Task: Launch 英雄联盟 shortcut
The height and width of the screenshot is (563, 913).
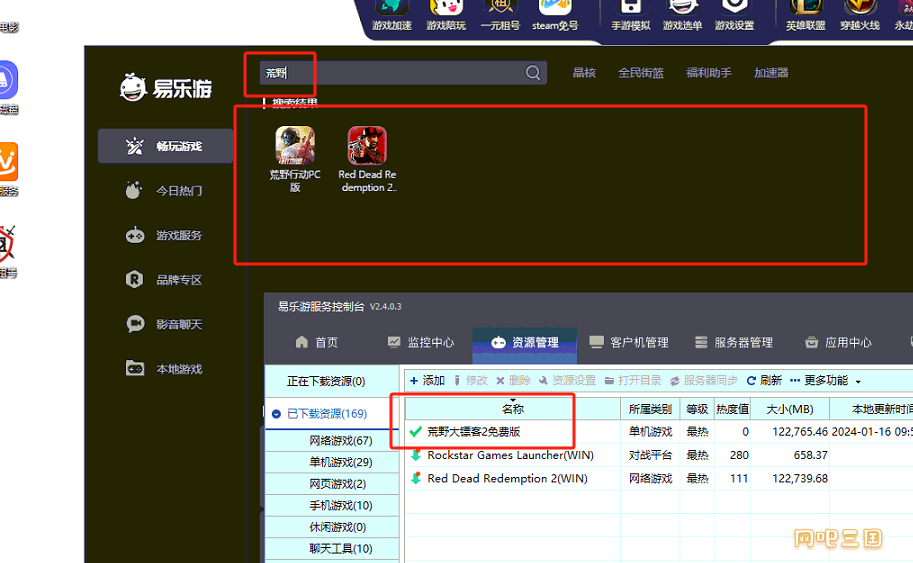Action: coord(805,15)
